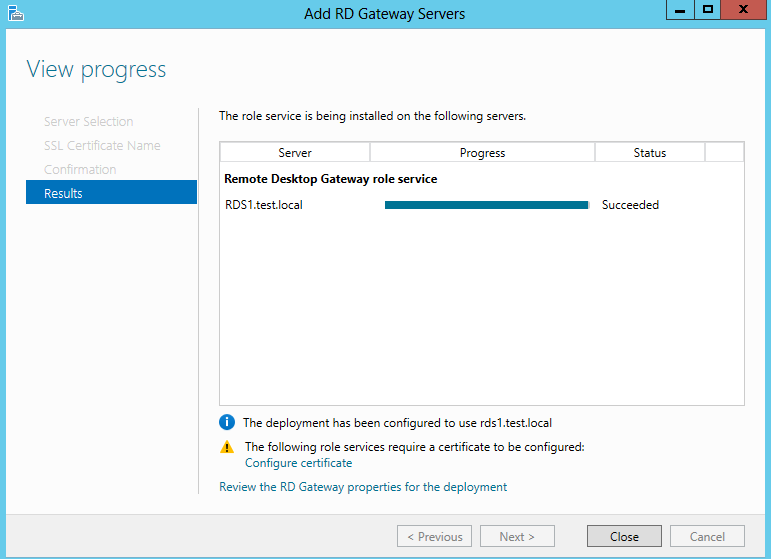Close window using red X button

coord(743,10)
